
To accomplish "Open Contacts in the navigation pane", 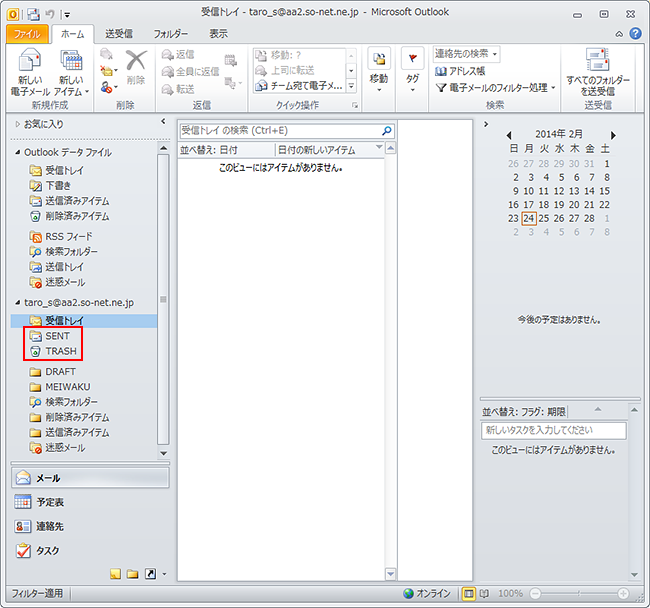I will pyautogui.click(x=50, y=526).
